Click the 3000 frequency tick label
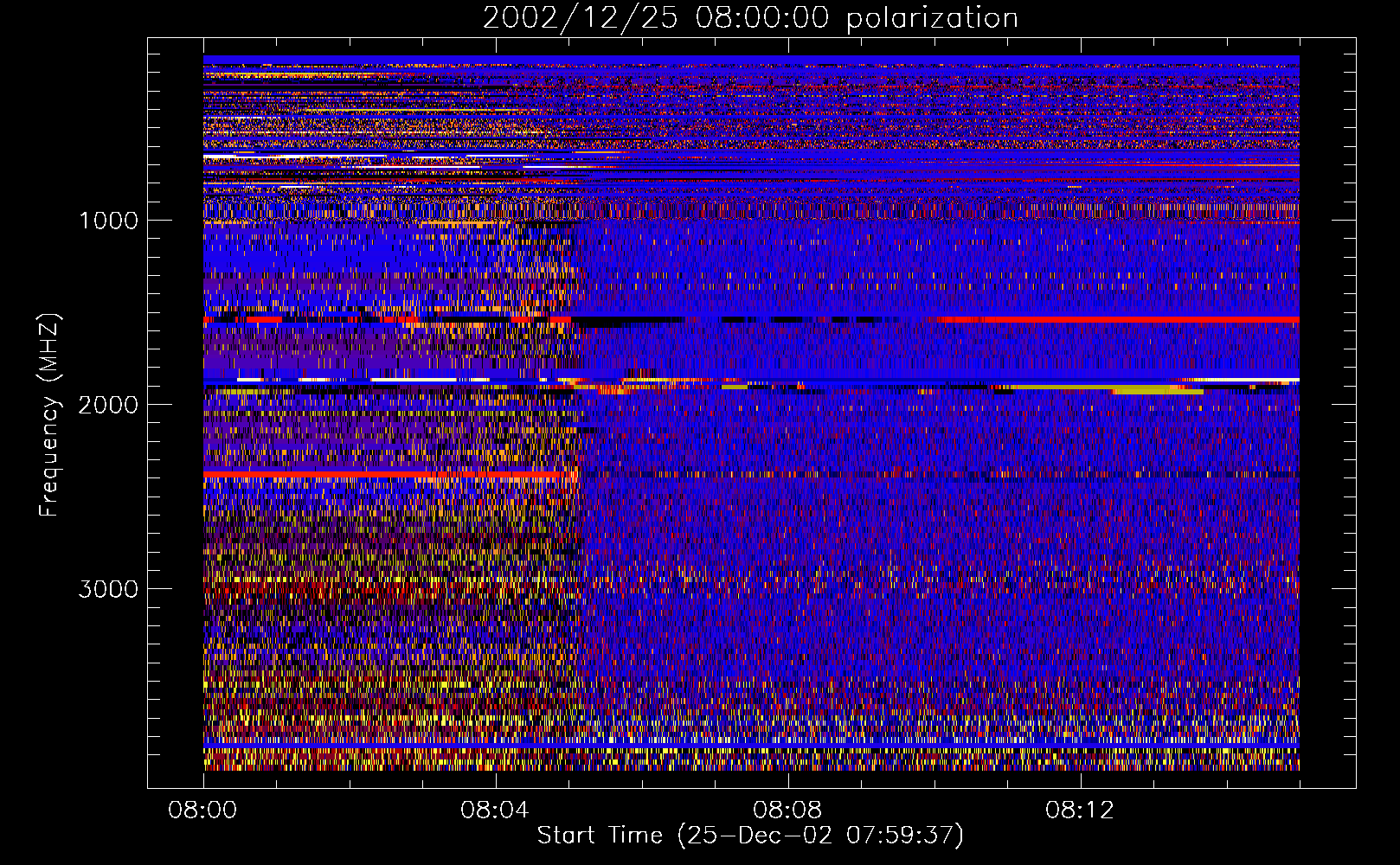 (x=109, y=589)
